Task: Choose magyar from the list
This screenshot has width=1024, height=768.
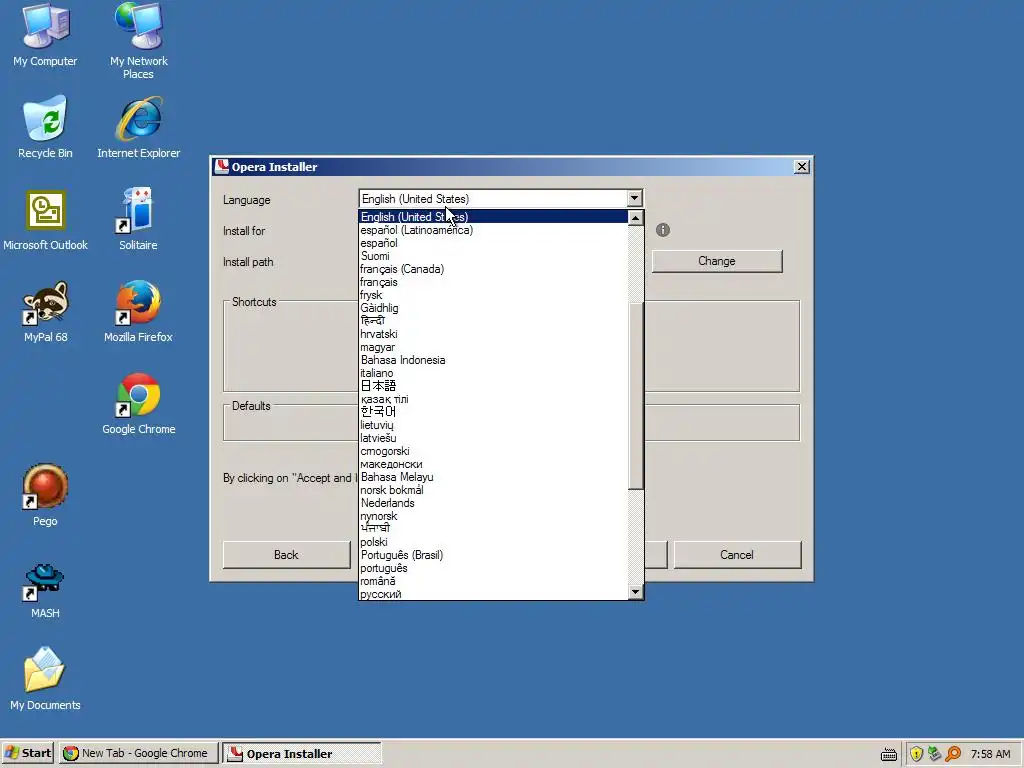Action: point(493,347)
